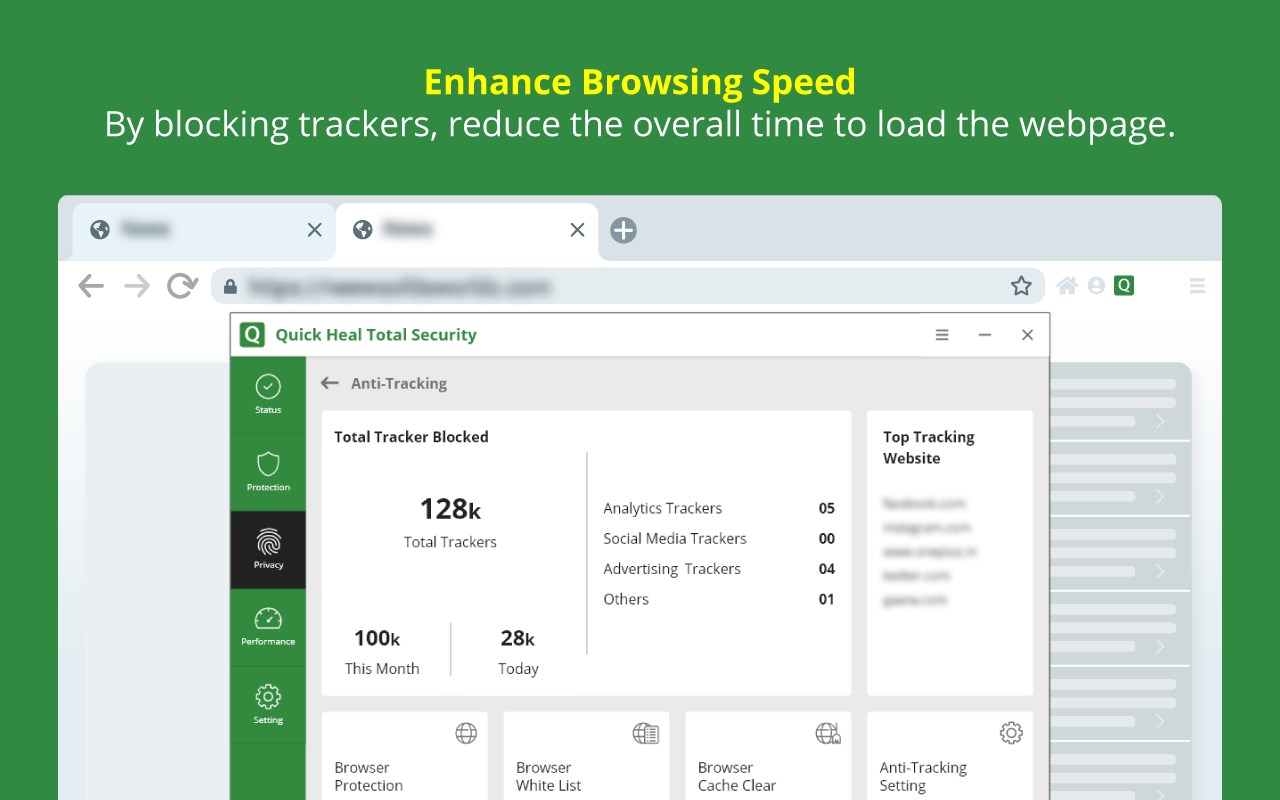The image size is (1280, 800).
Task: Open the Status section in sidebar
Action: point(268,394)
